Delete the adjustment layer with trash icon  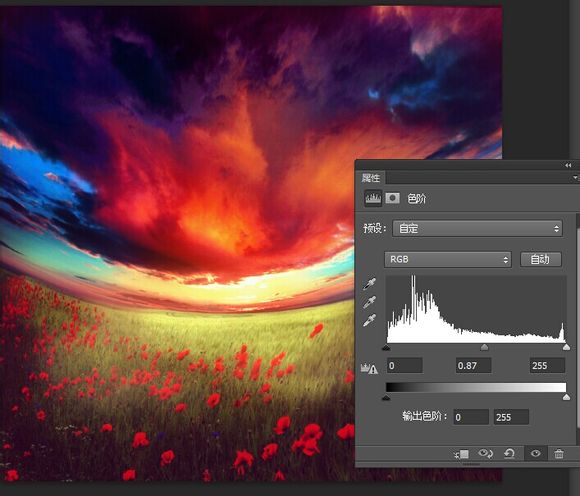pos(559,453)
